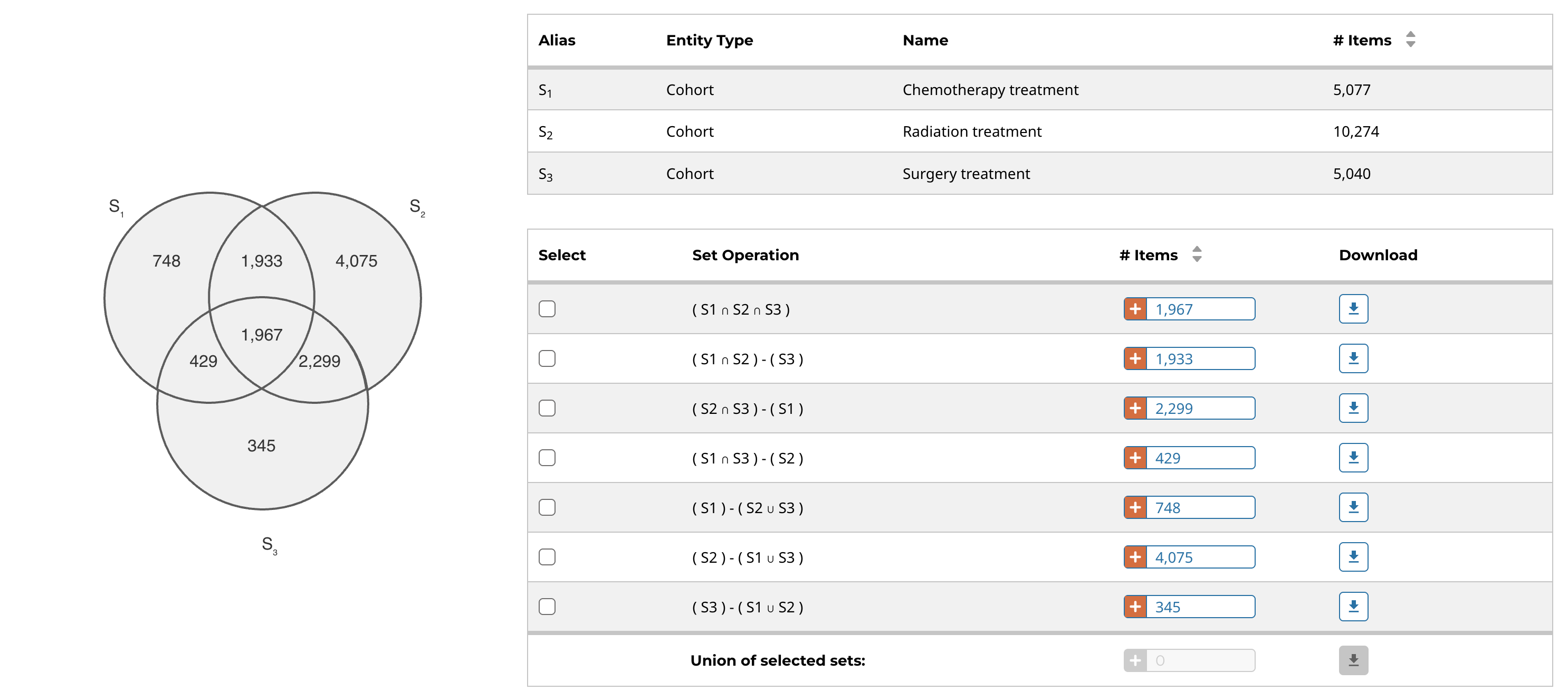Click the plus icon beside 4,075 items
This screenshot has width=1568, height=700.
1135,557
